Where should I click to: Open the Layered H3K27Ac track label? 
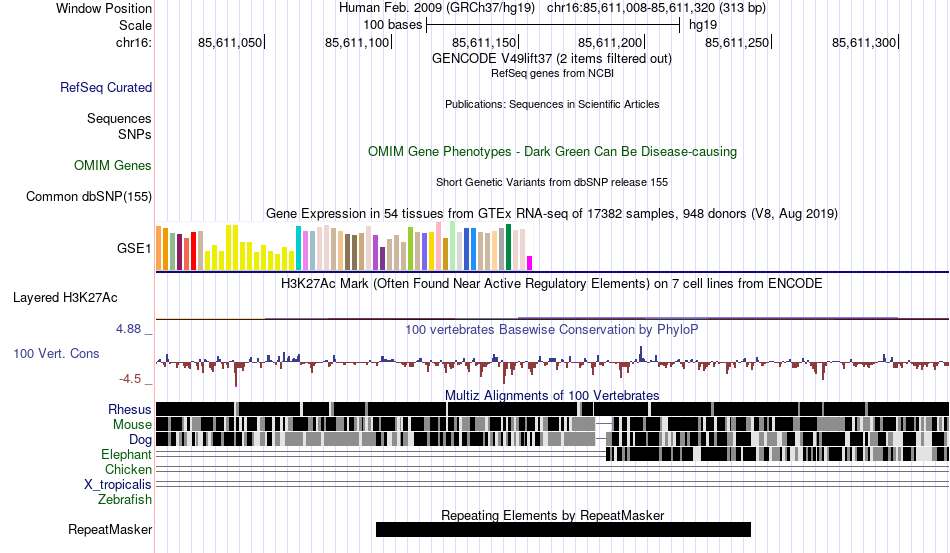[65, 297]
